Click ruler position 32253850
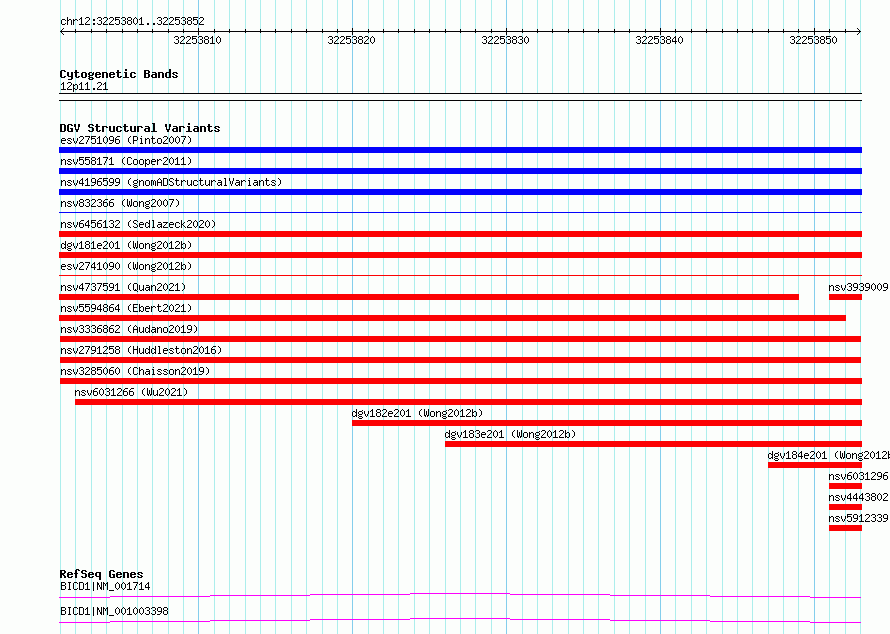Image resolution: width=890 pixels, height=634 pixels. point(813,40)
